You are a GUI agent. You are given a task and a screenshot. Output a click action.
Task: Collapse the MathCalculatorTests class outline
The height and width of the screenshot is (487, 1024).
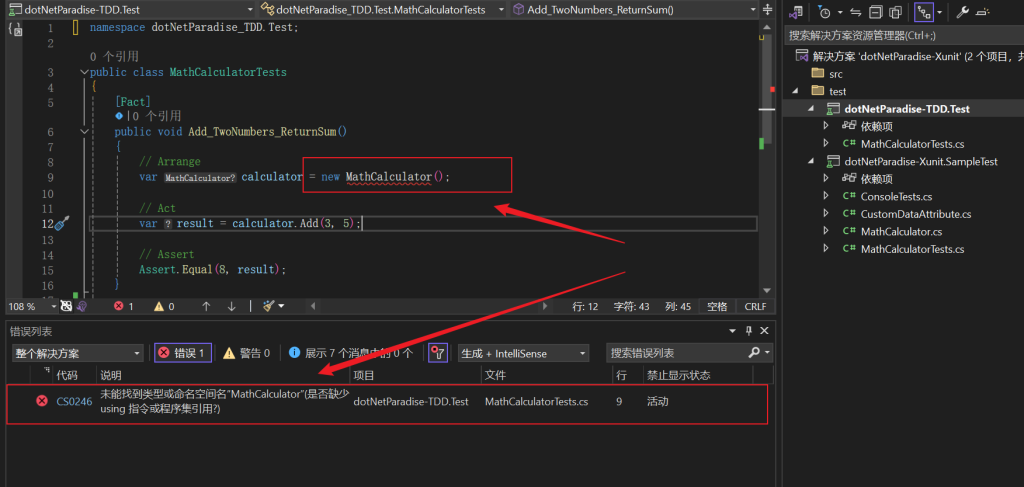[84, 72]
